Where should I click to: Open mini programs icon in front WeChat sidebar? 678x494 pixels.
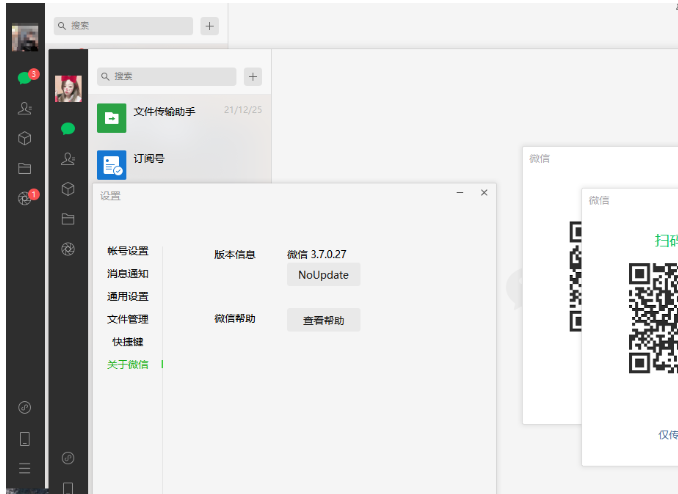pos(68,458)
